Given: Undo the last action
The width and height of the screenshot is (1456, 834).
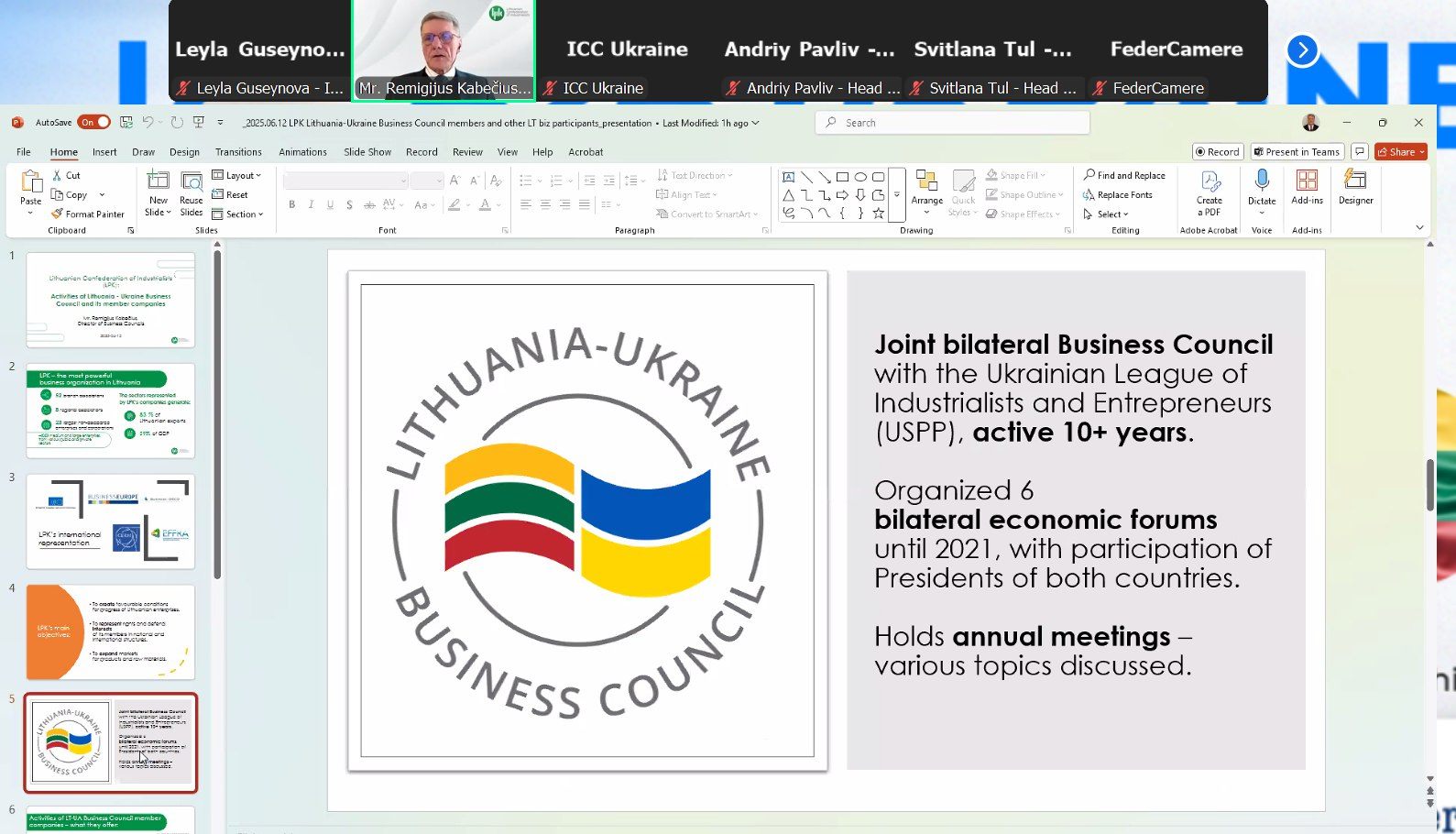Looking at the screenshot, I should coord(148,122).
